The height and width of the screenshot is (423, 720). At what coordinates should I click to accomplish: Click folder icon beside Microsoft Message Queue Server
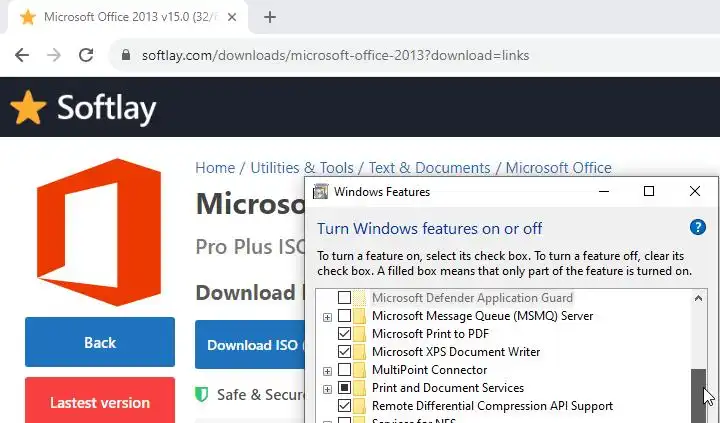pyautogui.click(x=360, y=316)
